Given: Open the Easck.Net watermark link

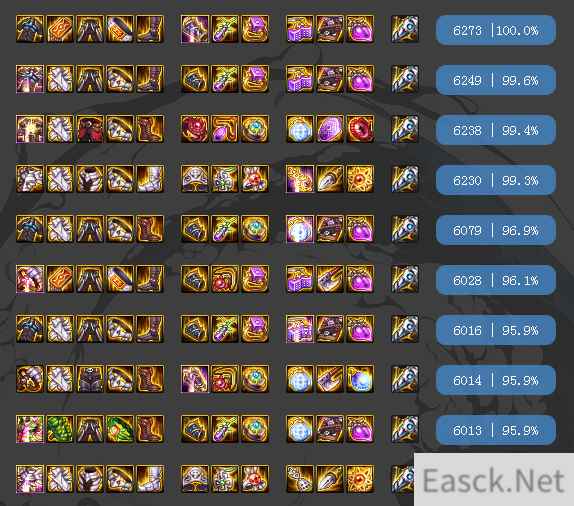Looking at the screenshot, I should 493,480.
